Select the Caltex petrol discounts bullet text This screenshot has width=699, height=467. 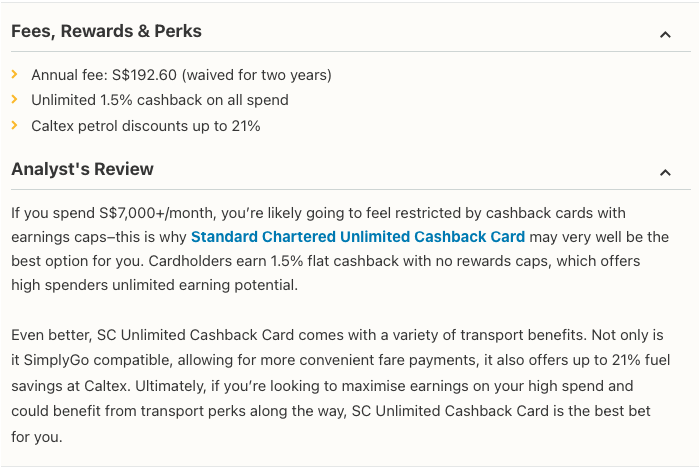click(145, 126)
